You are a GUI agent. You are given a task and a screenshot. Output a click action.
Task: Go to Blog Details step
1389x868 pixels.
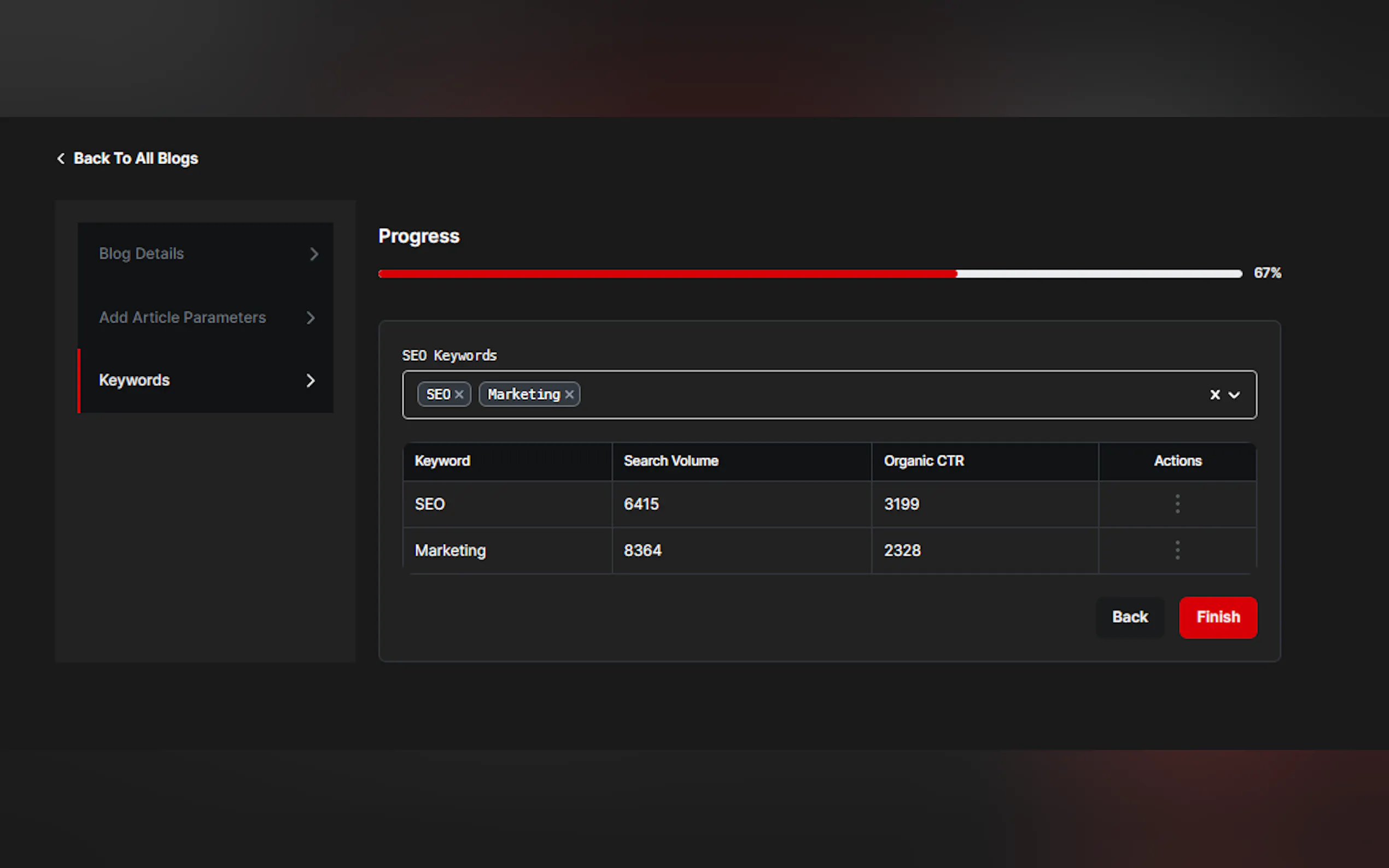[141, 254]
